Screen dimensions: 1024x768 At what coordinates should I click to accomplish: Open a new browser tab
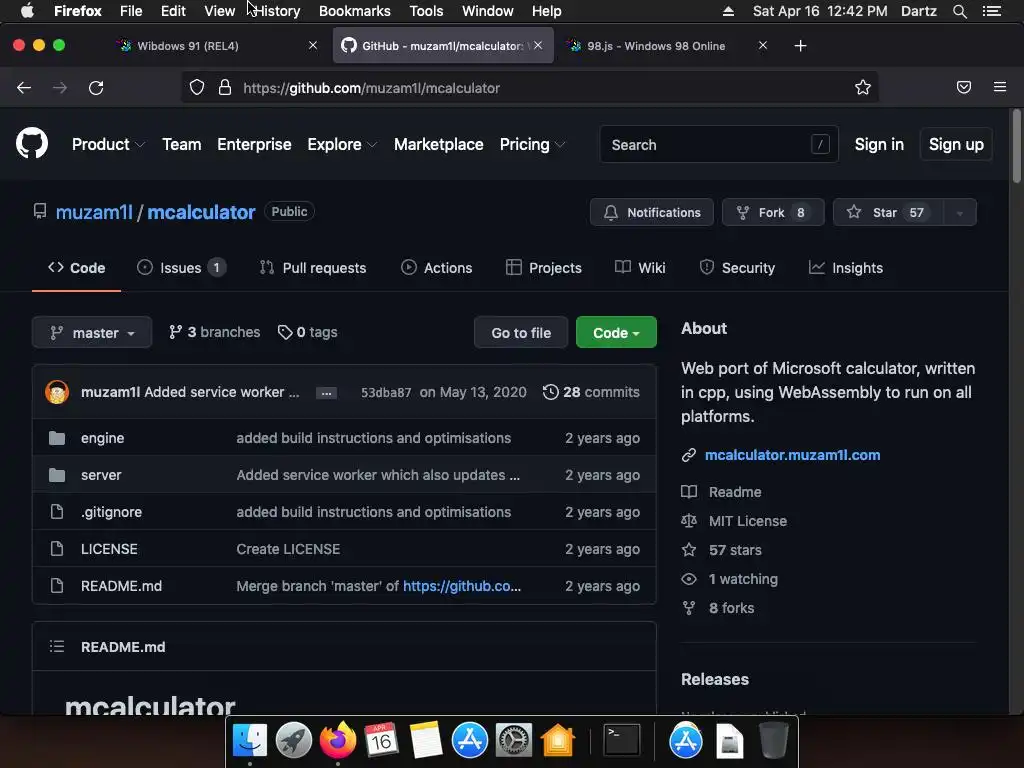point(800,46)
